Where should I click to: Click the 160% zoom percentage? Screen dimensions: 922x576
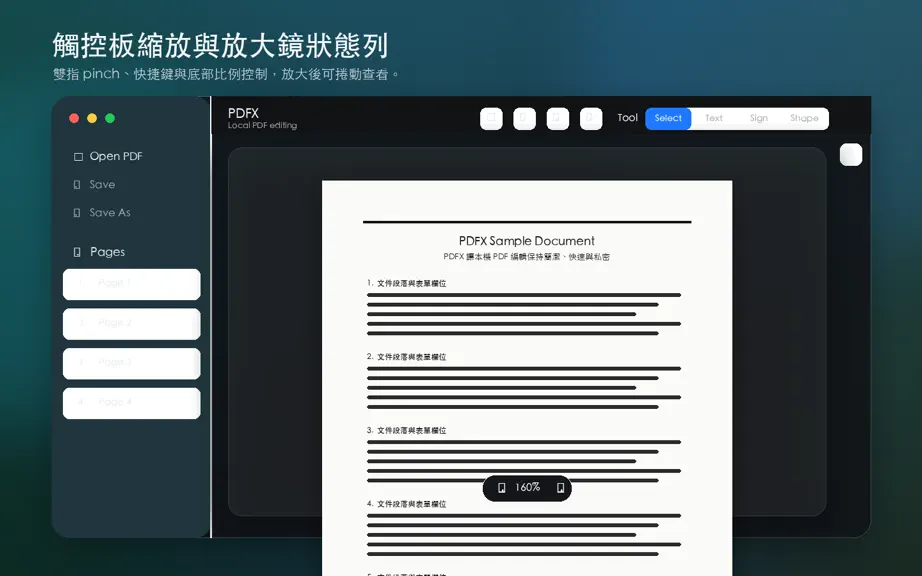(527, 487)
